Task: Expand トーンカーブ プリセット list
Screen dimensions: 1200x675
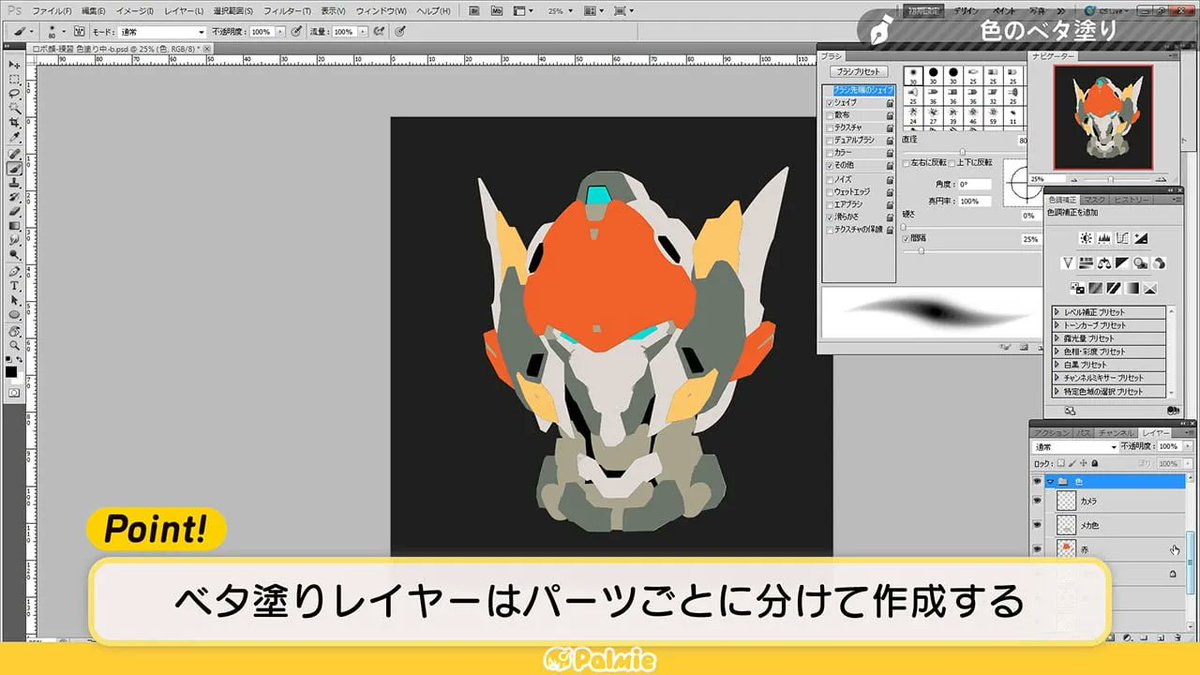Action: [1058, 326]
